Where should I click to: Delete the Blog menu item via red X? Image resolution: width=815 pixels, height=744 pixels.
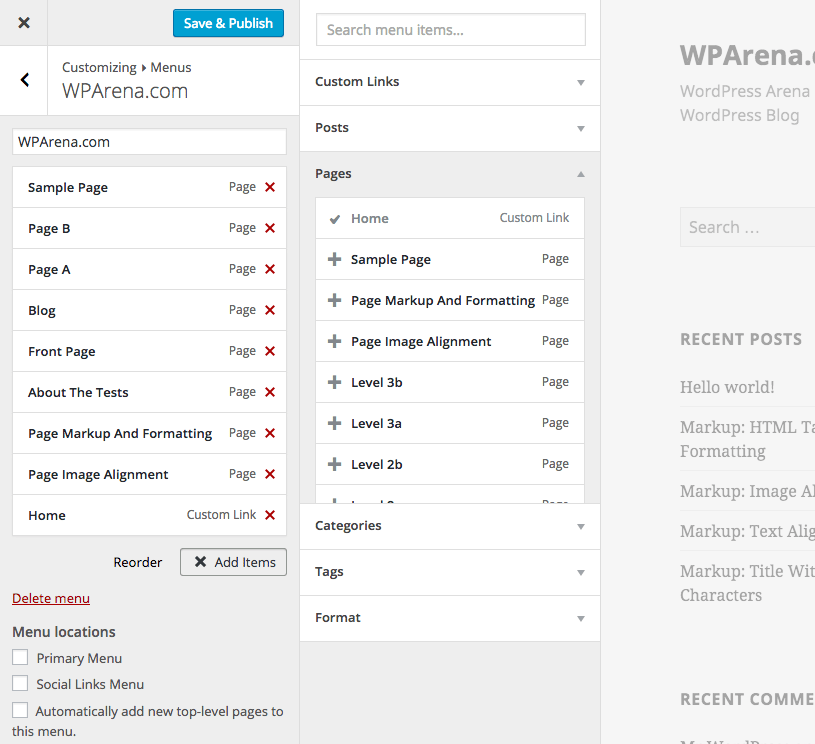coord(270,310)
